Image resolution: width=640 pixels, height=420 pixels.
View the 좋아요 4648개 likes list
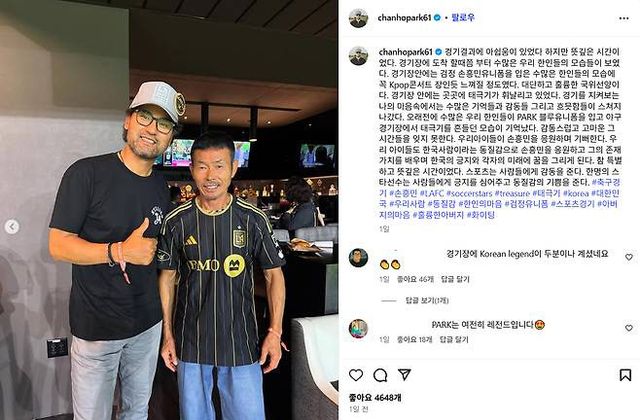tap(375, 397)
